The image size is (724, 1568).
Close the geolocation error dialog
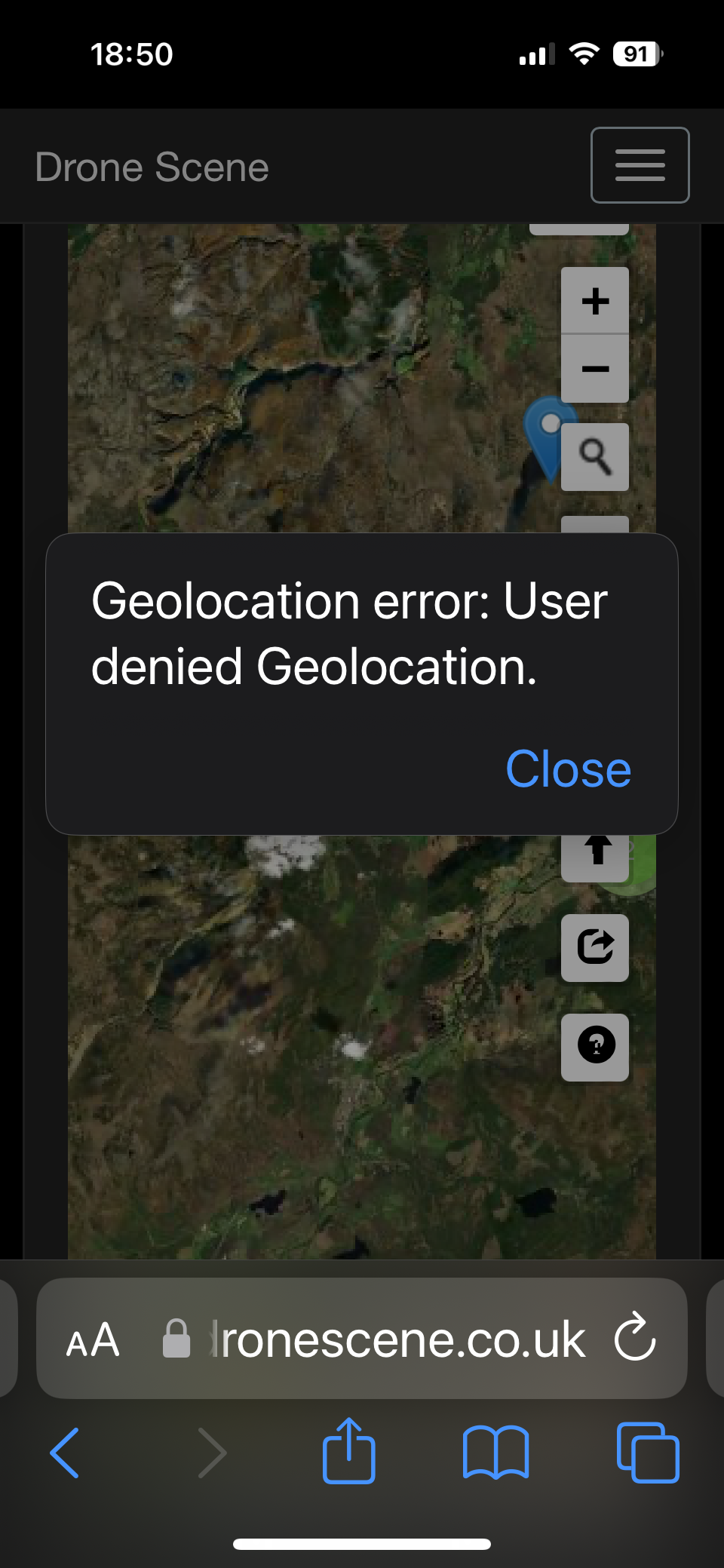[568, 769]
